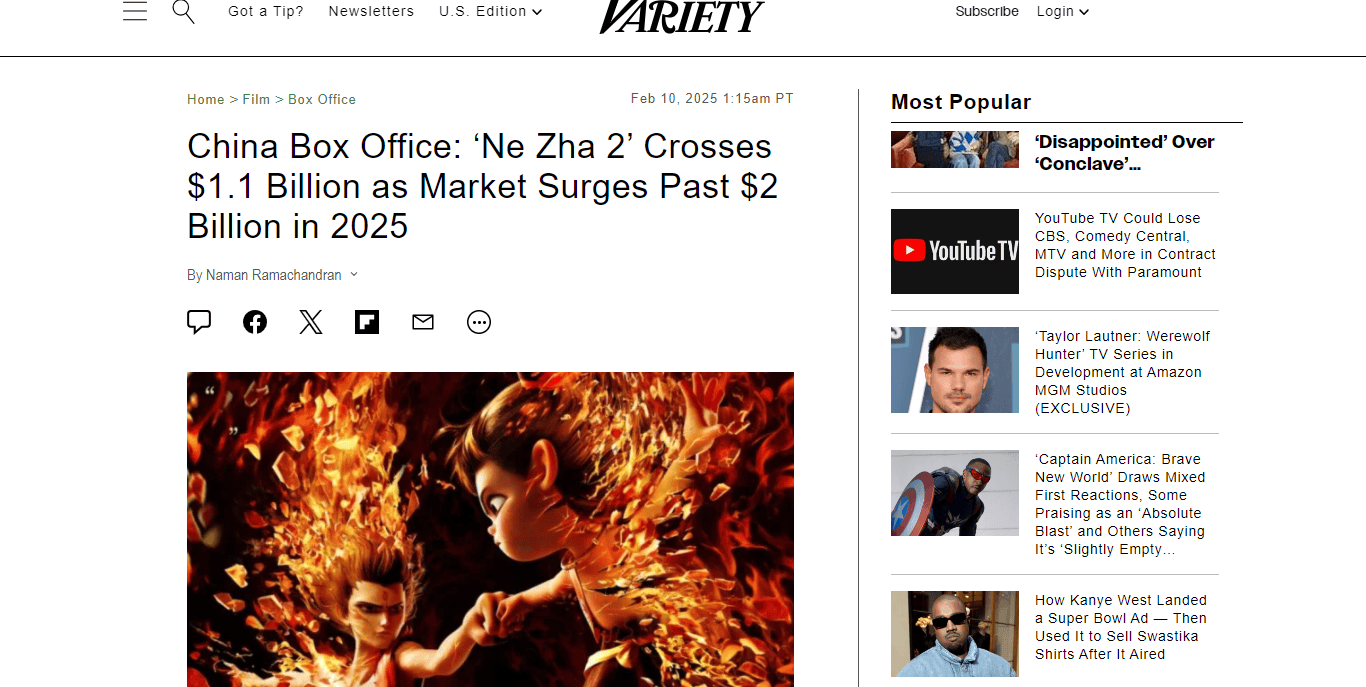The image size is (1366, 687).
Task: Share the article via Flipboard icon
Action: coord(367,322)
